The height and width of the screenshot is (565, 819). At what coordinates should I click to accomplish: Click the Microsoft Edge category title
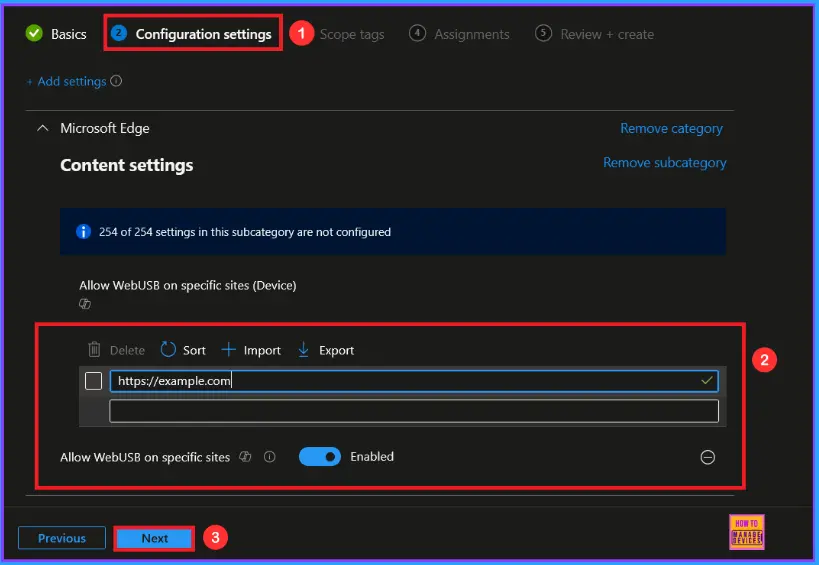pyautogui.click(x=104, y=128)
